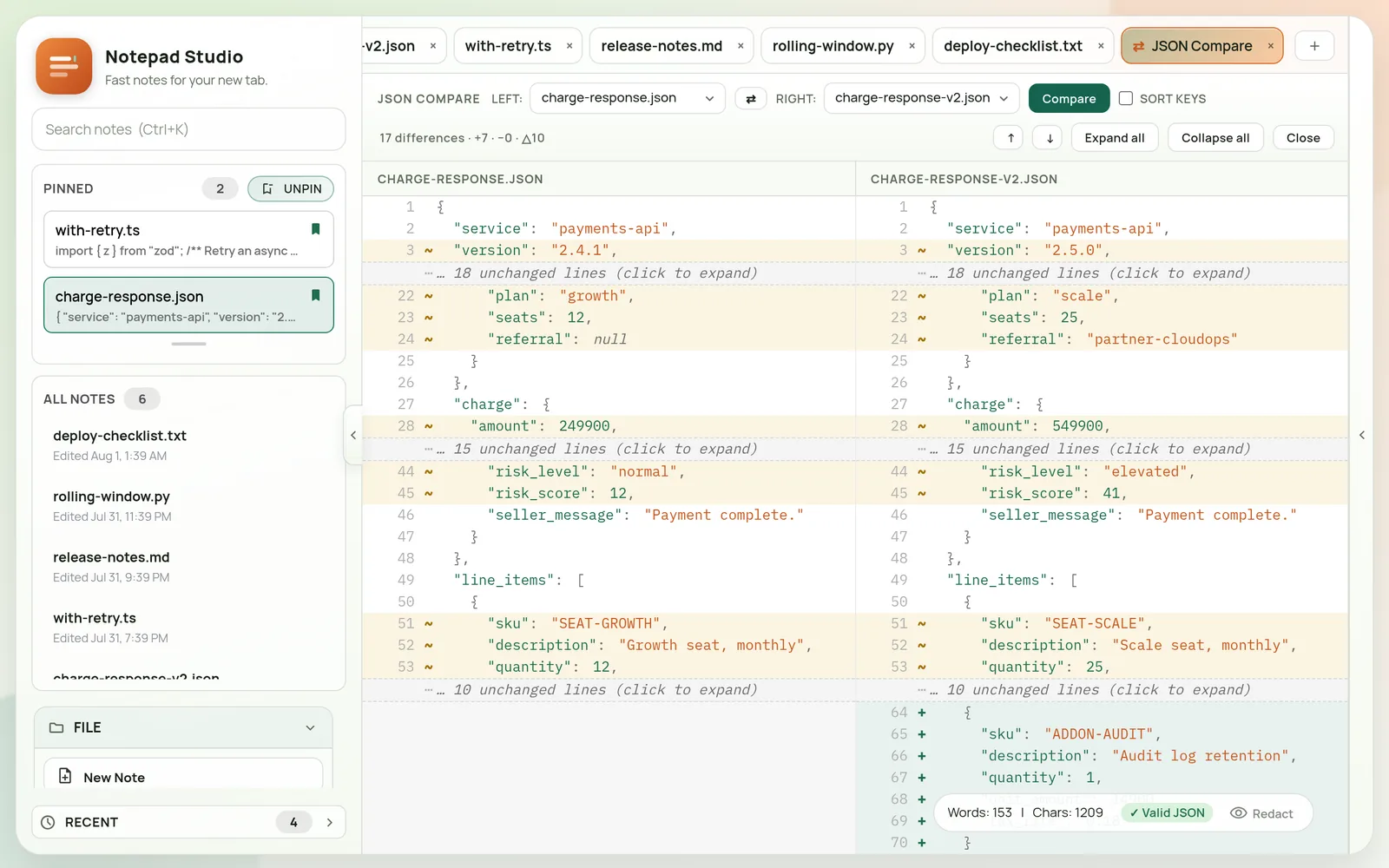
Task: Click the RECENT clock icon
Action: point(49,822)
